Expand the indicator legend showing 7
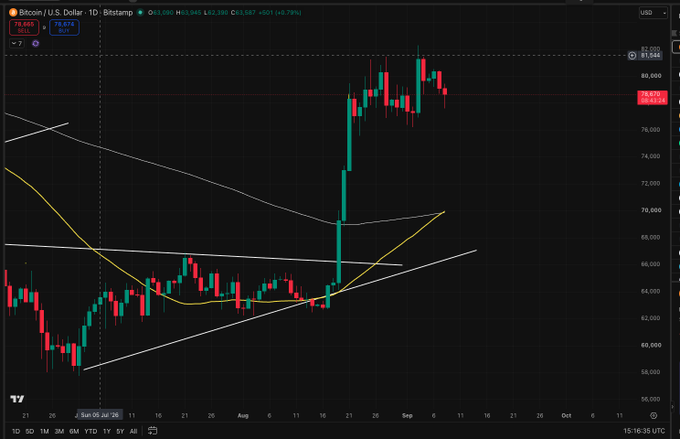This screenshot has width=680, height=439. click(x=17, y=43)
